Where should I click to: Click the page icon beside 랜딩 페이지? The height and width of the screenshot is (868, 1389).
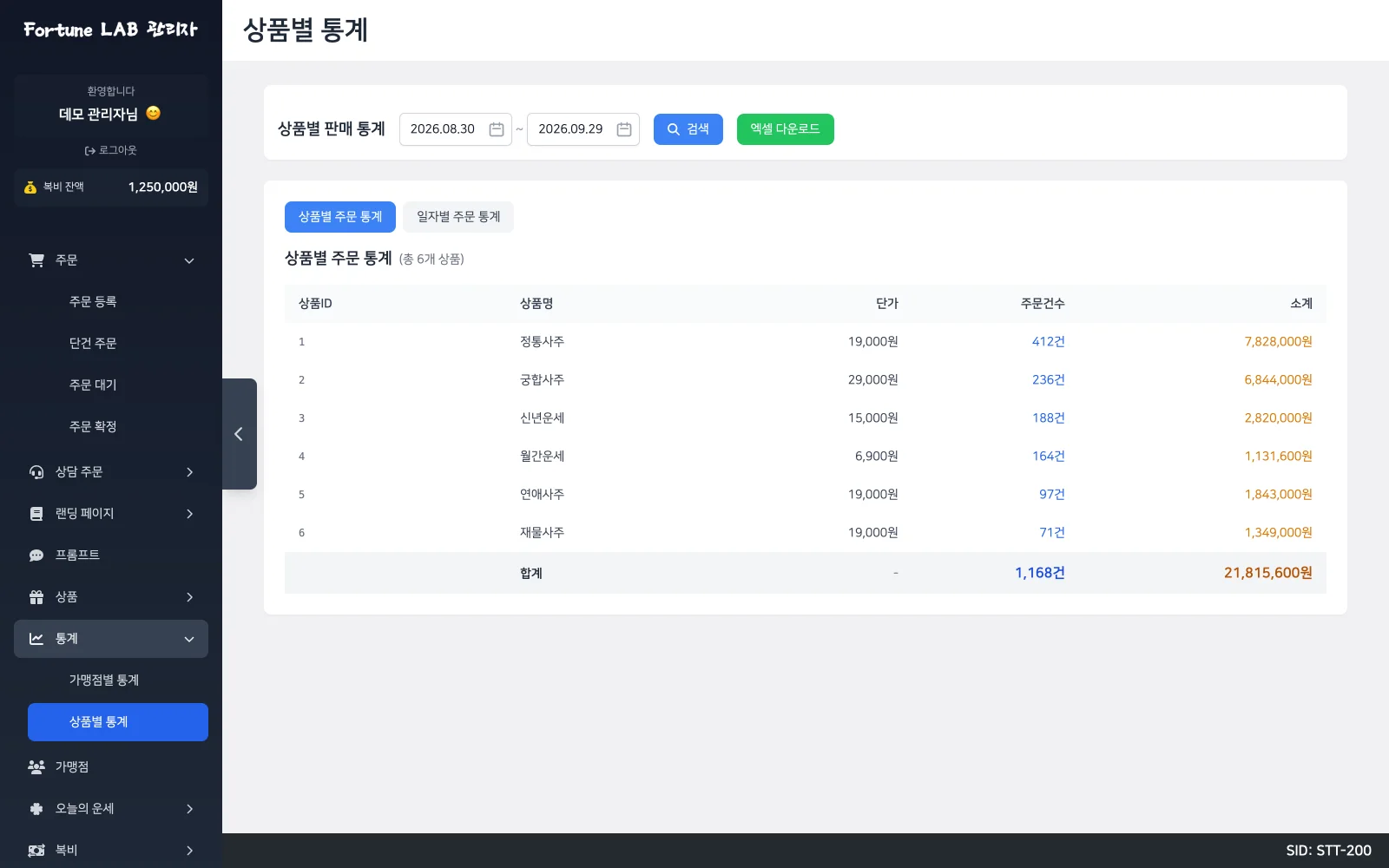pyautogui.click(x=36, y=514)
